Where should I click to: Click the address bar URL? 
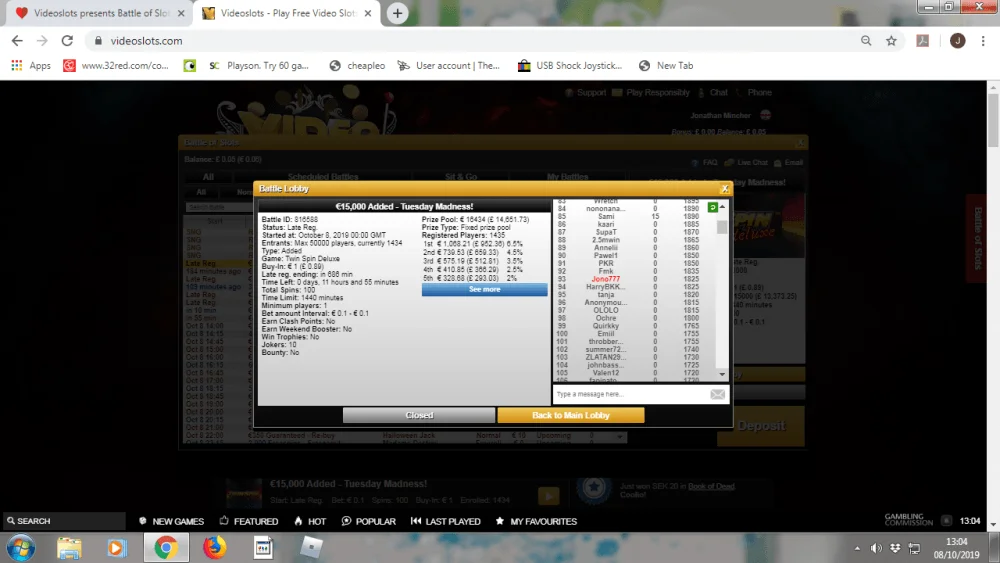tap(146, 41)
